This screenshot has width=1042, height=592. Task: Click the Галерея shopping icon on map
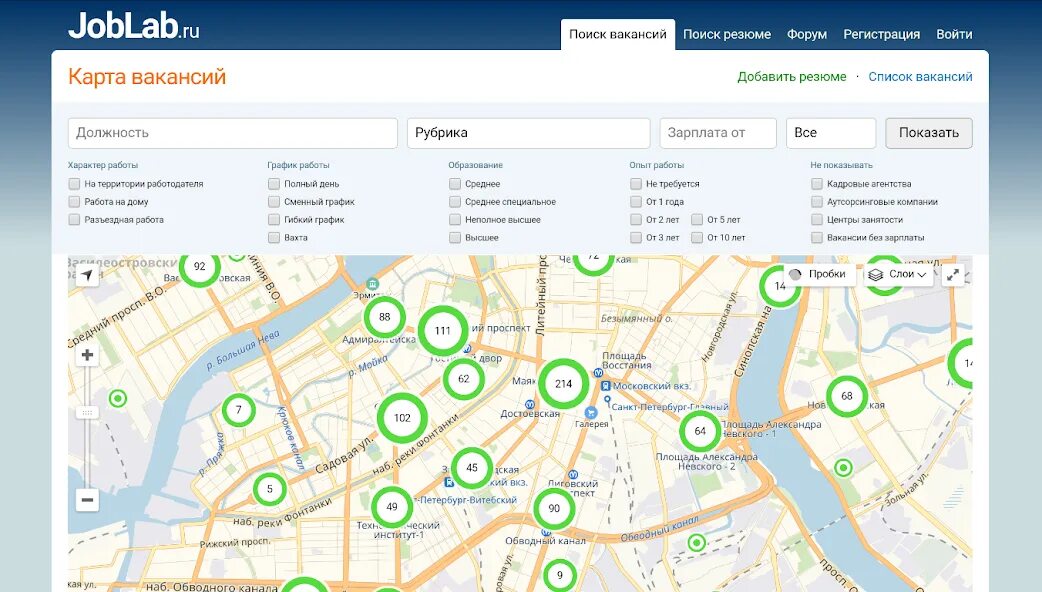591,413
